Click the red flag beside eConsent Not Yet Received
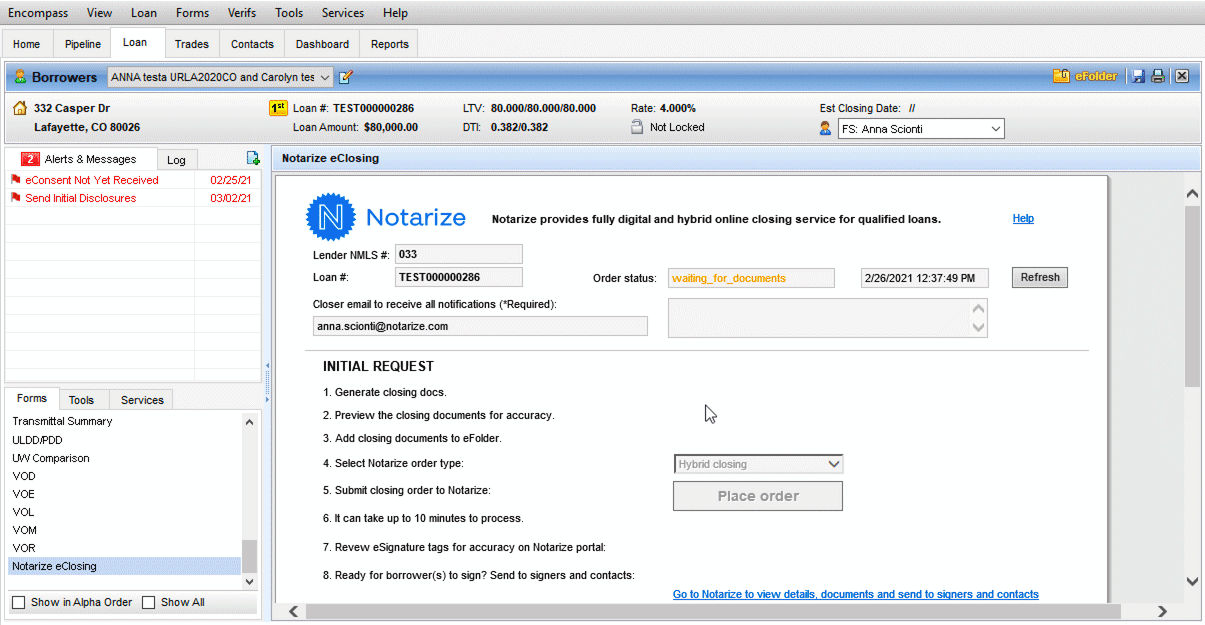 [16, 180]
